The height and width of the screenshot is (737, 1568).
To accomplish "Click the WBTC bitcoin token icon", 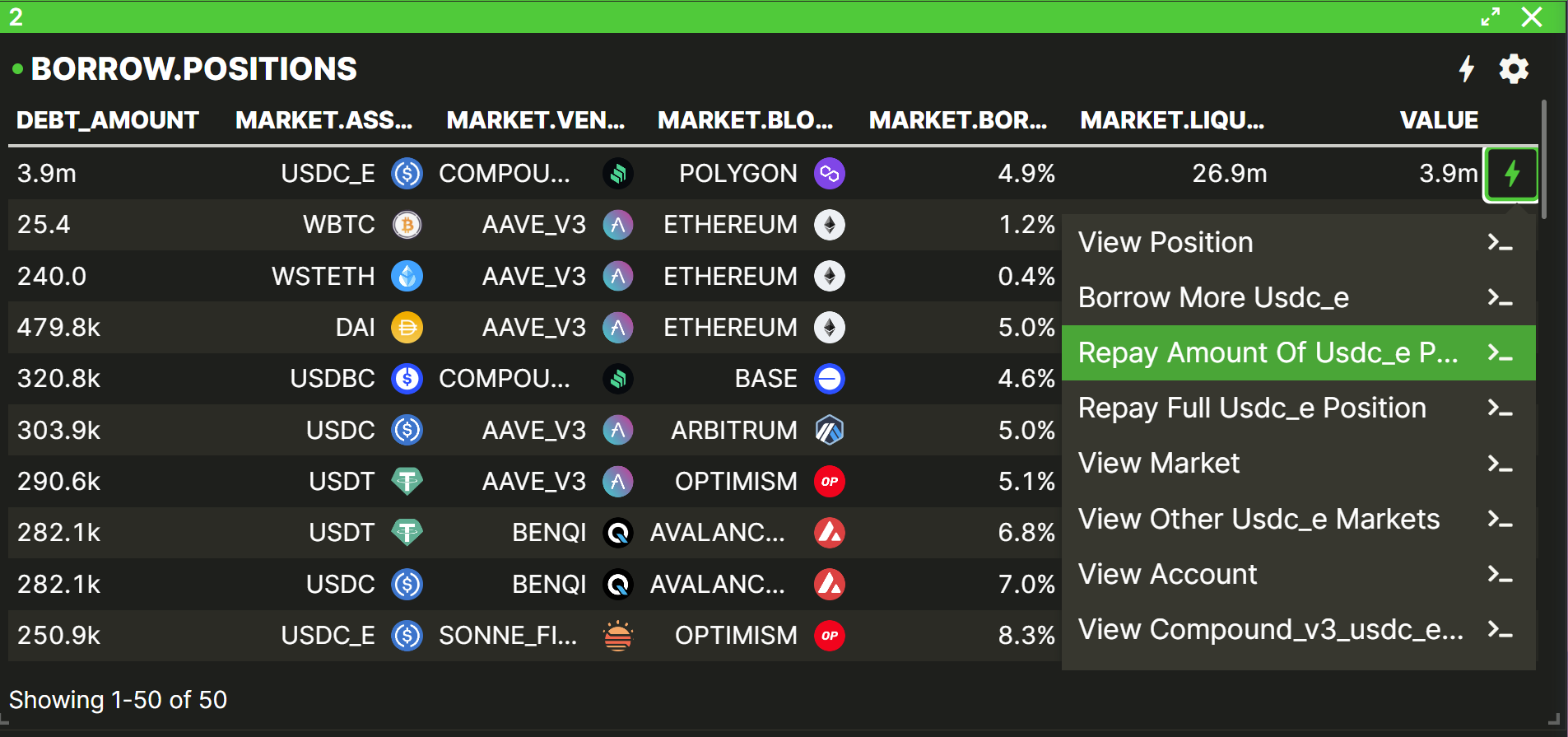I will [x=407, y=225].
